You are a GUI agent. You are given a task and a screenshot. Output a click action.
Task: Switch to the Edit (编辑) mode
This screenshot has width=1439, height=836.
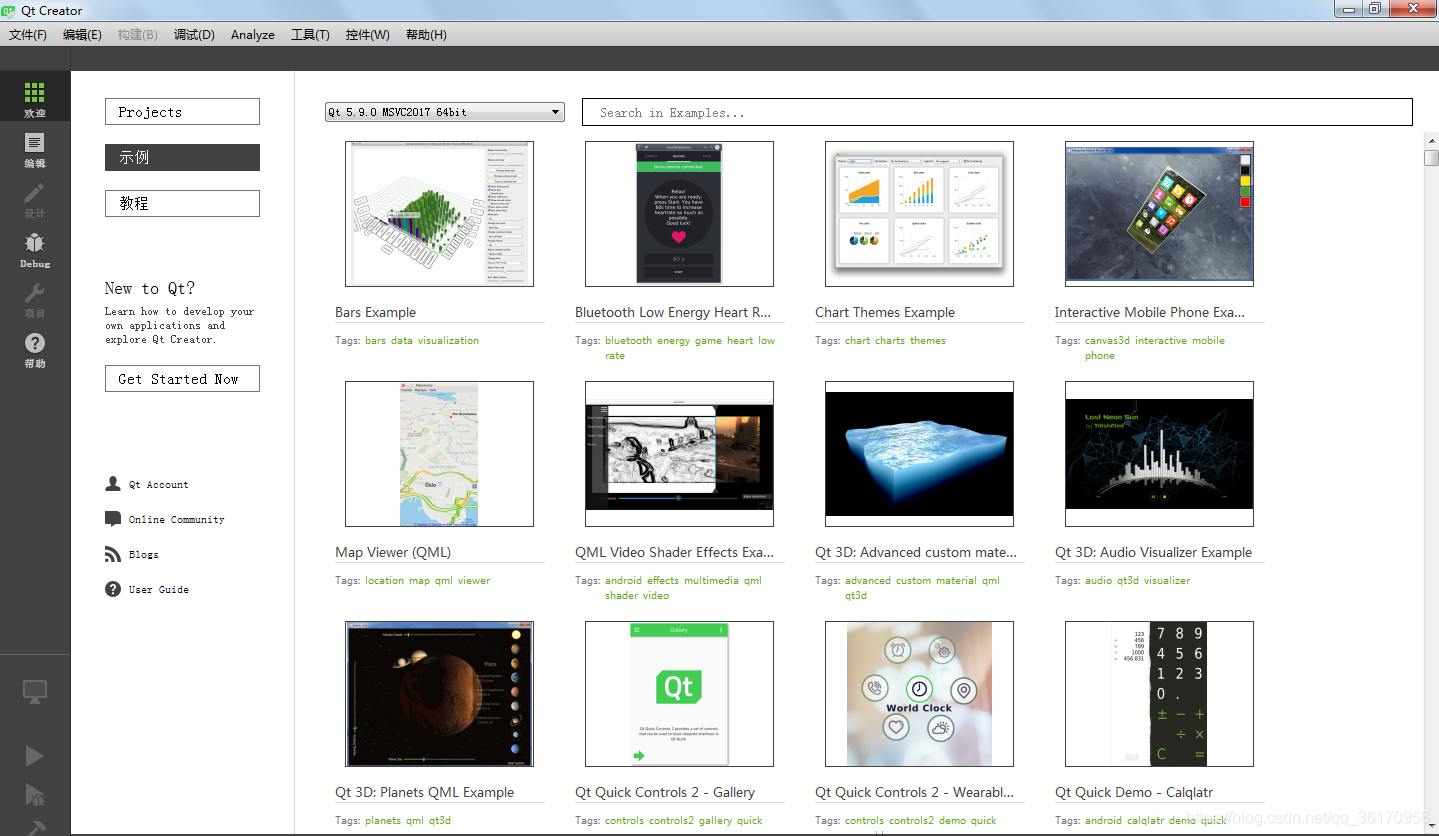click(35, 149)
